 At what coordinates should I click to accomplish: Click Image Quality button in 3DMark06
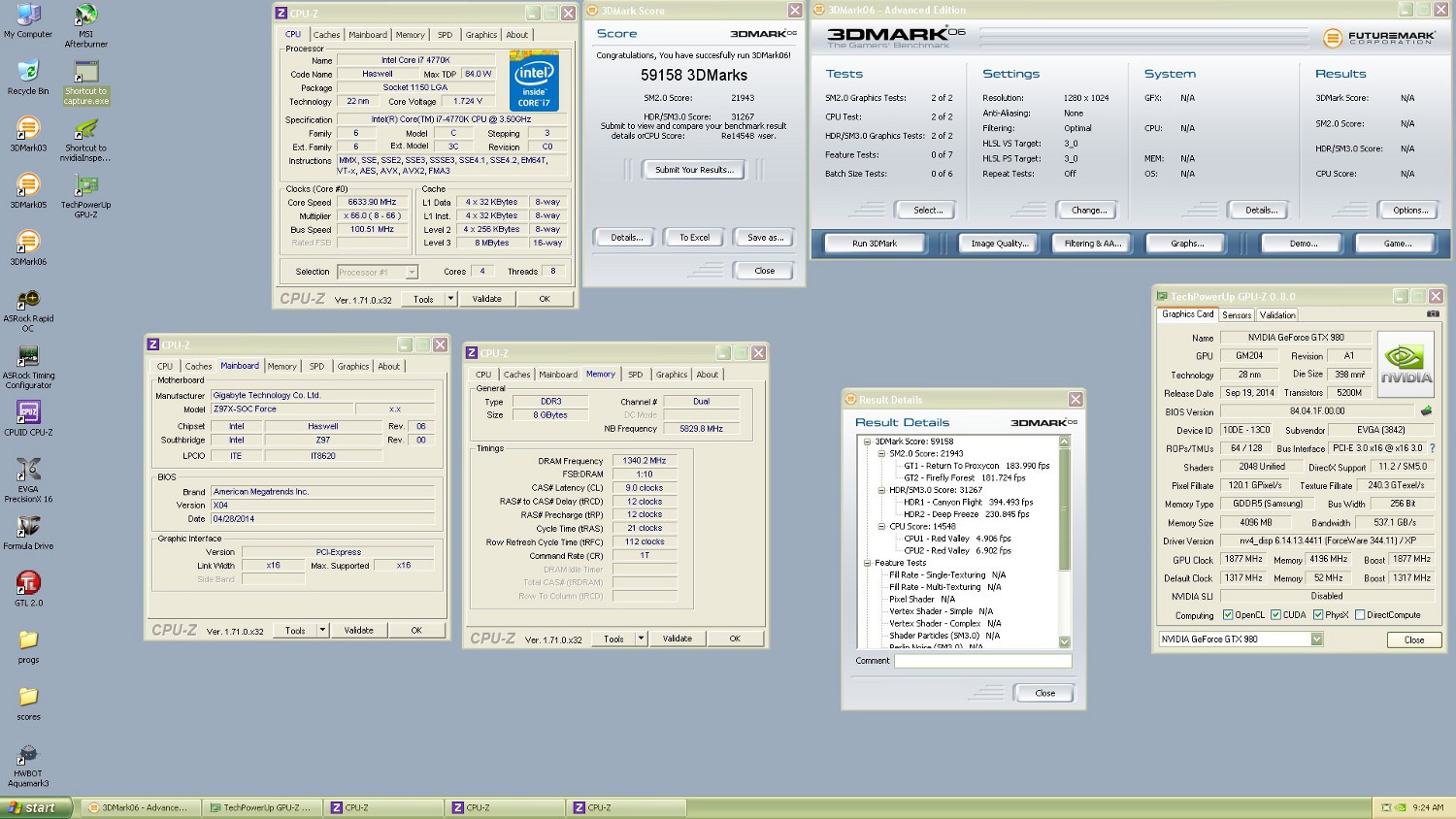click(x=999, y=244)
